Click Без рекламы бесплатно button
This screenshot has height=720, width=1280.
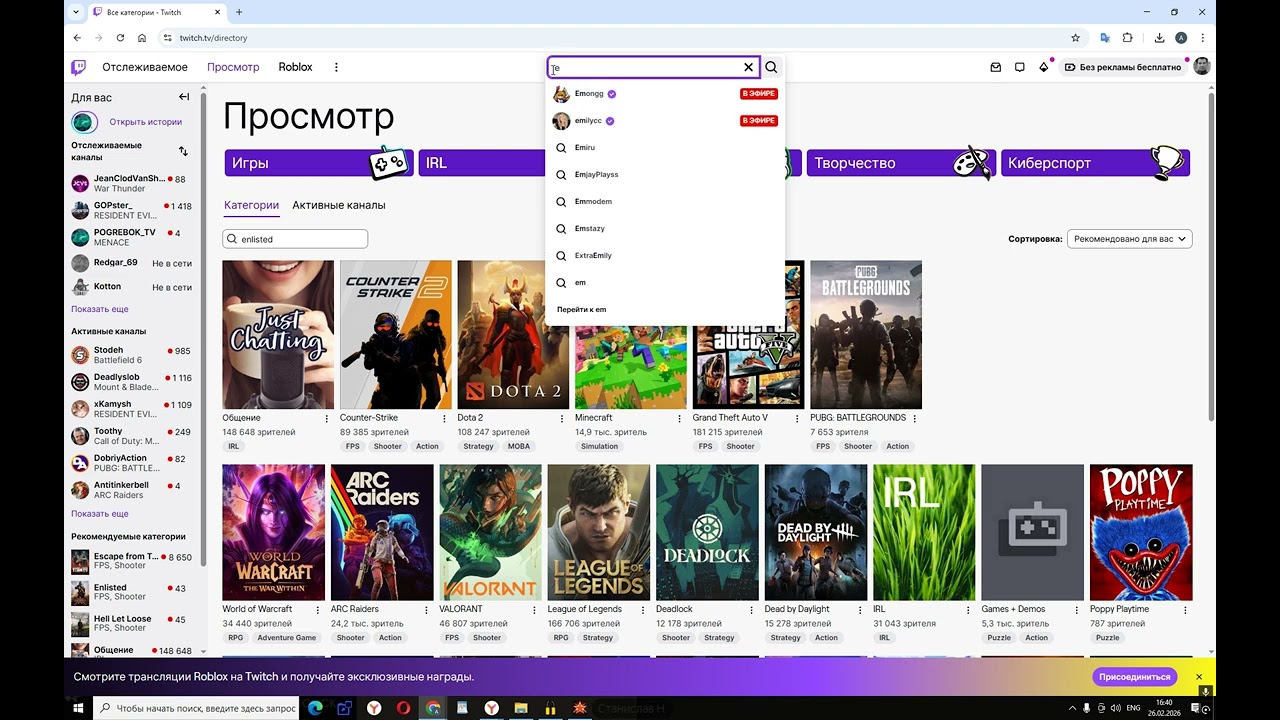[x=1121, y=67]
